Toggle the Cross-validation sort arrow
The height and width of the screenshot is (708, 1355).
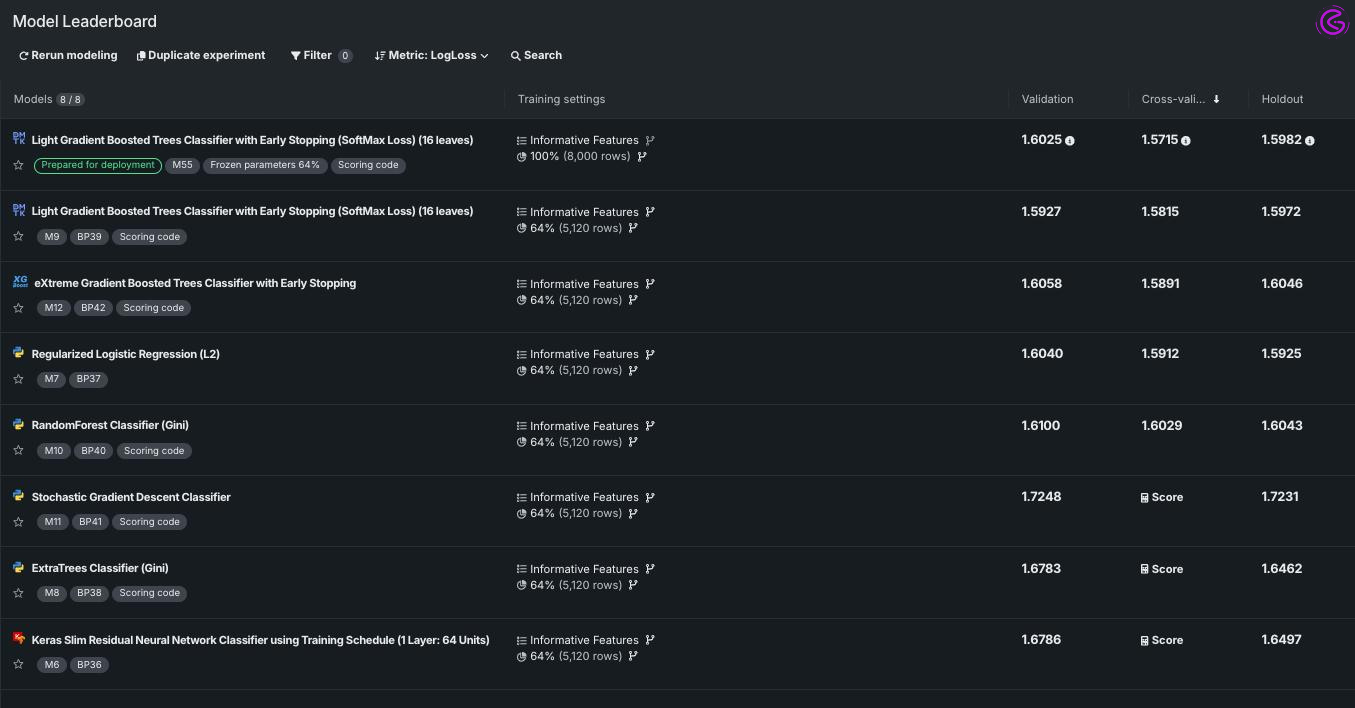point(1216,99)
